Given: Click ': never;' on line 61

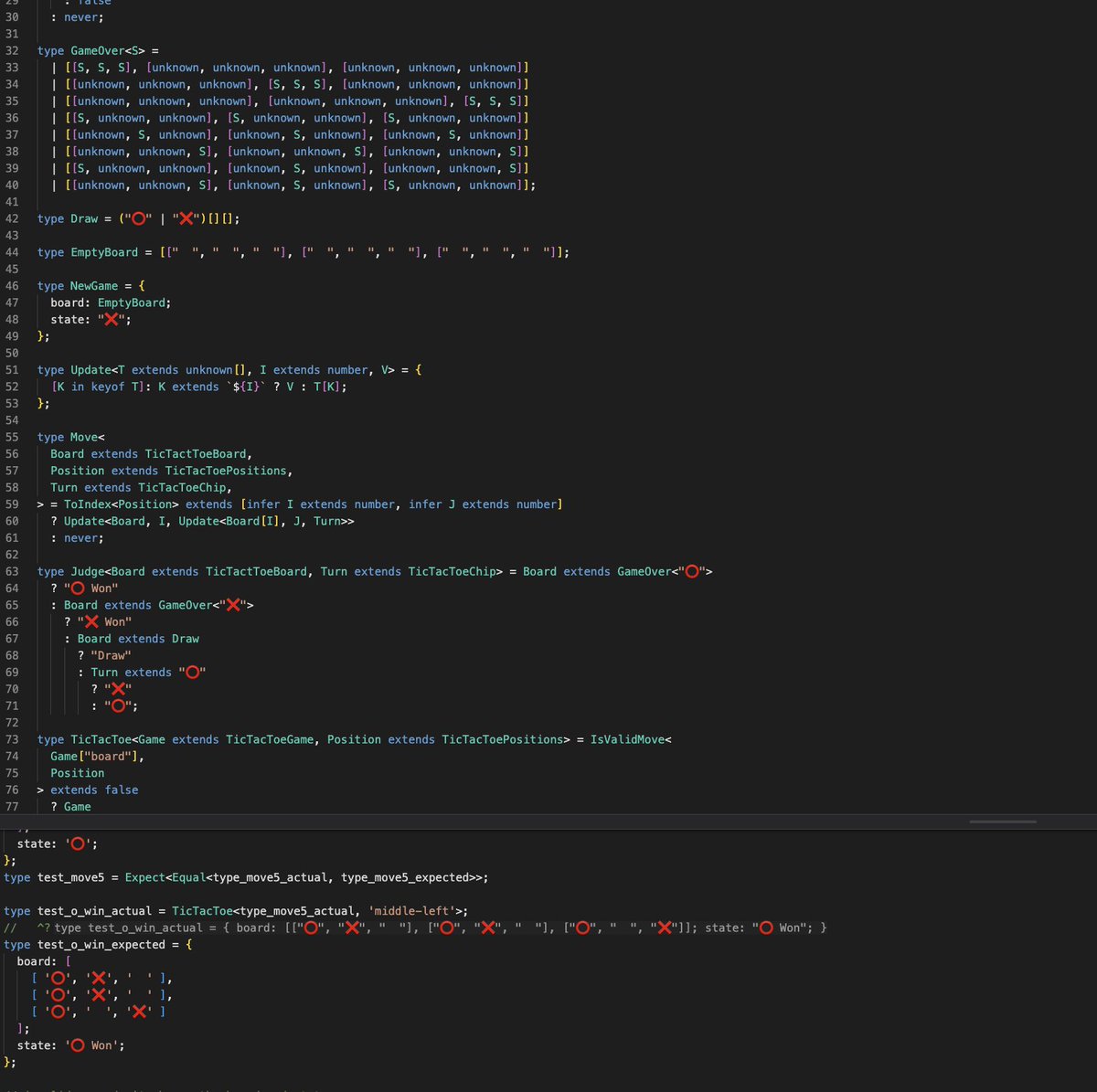Looking at the screenshot, I should (x=78, y=538).
